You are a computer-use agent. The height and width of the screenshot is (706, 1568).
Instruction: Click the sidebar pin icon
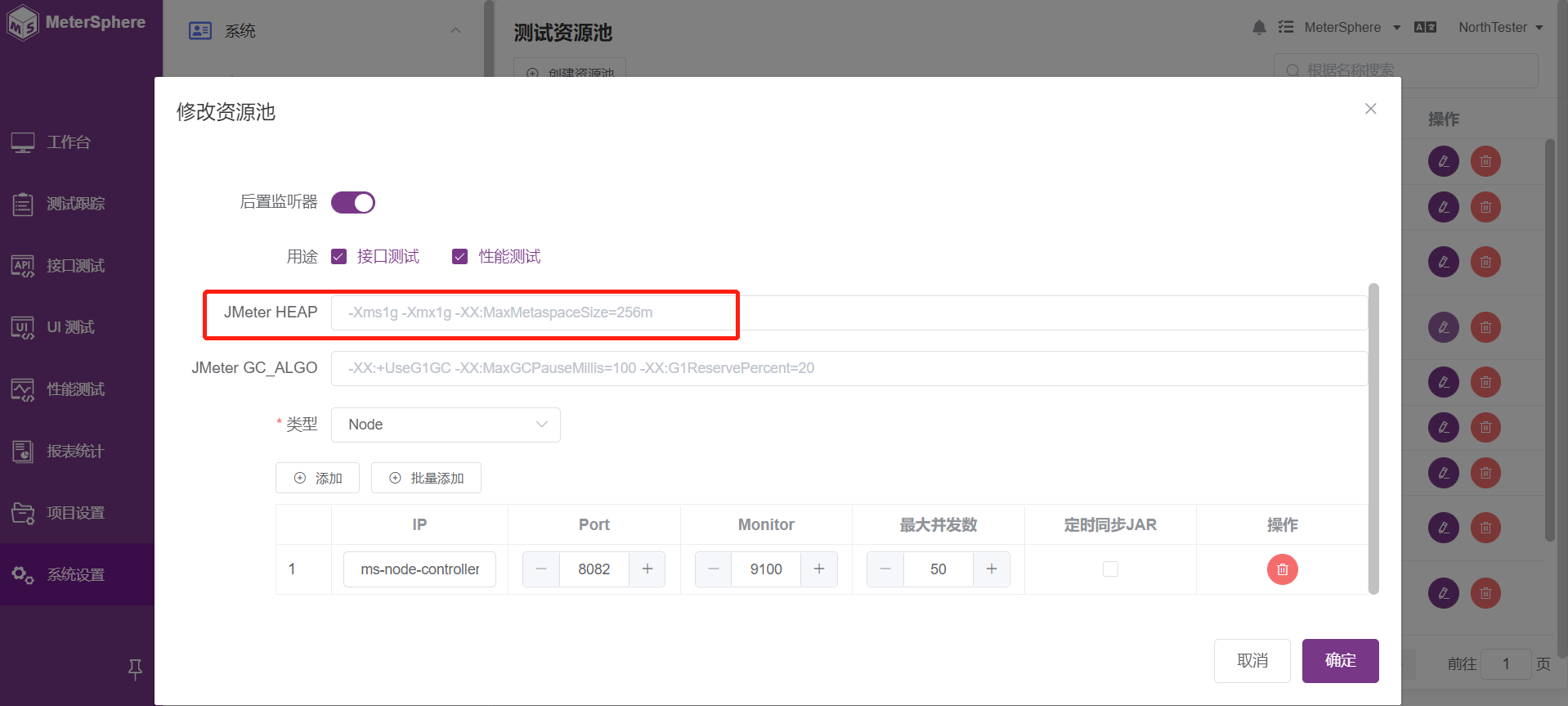[x=136, y=669]
